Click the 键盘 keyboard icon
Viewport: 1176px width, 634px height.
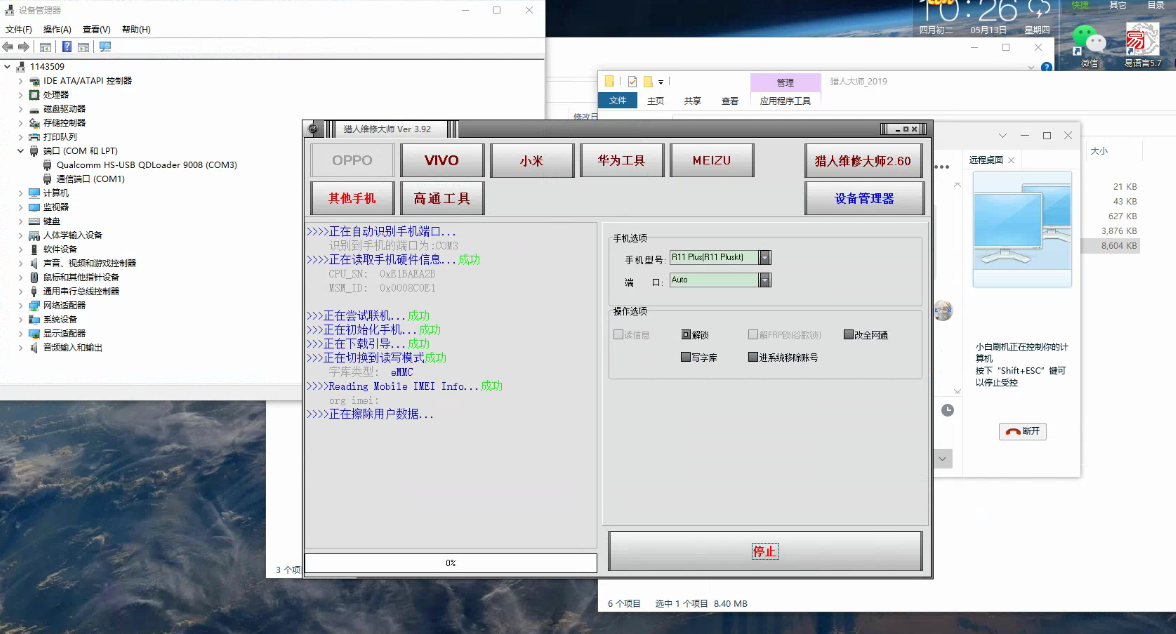[x=34, y=221]
